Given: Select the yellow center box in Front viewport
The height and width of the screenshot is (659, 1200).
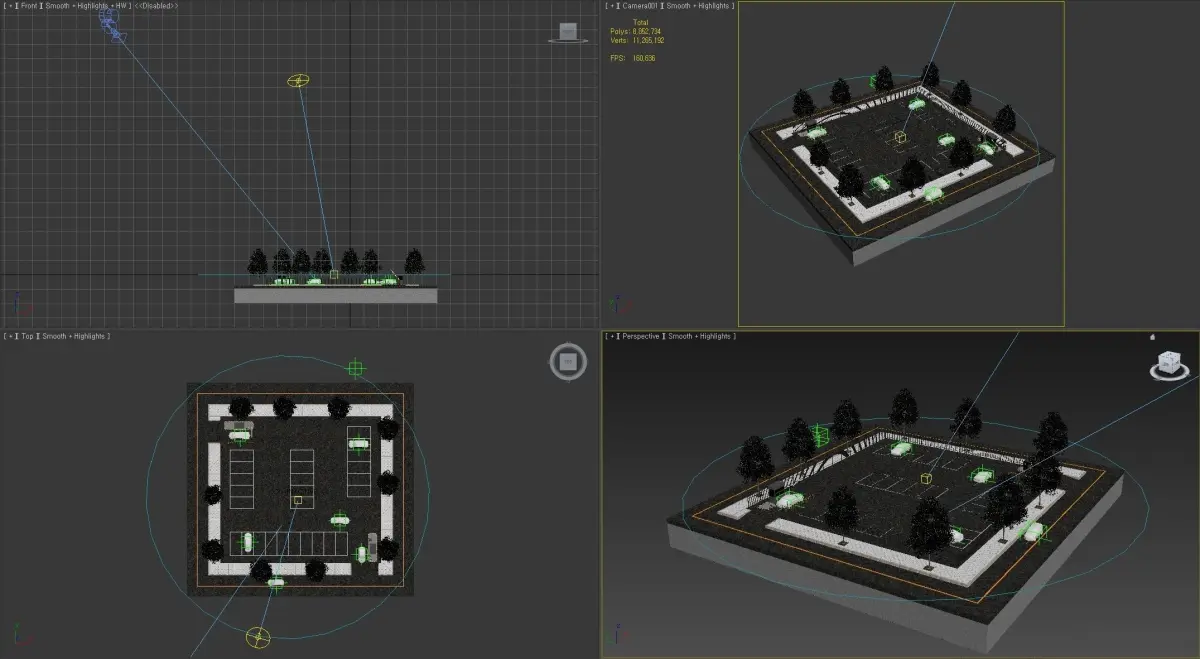Looking at the screenshot, I should 334,273.
